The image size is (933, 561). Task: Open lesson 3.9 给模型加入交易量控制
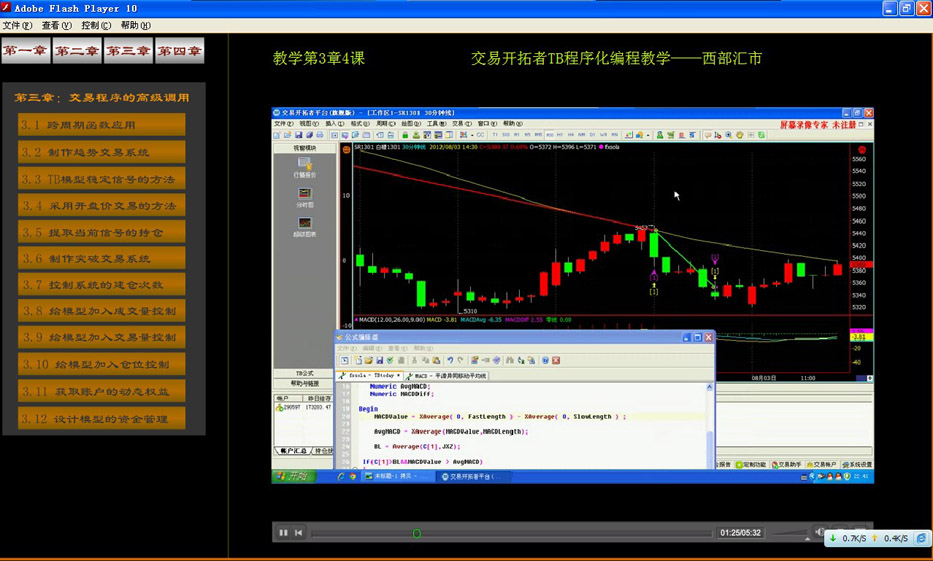pyautogui.click(x=102, y=338)
